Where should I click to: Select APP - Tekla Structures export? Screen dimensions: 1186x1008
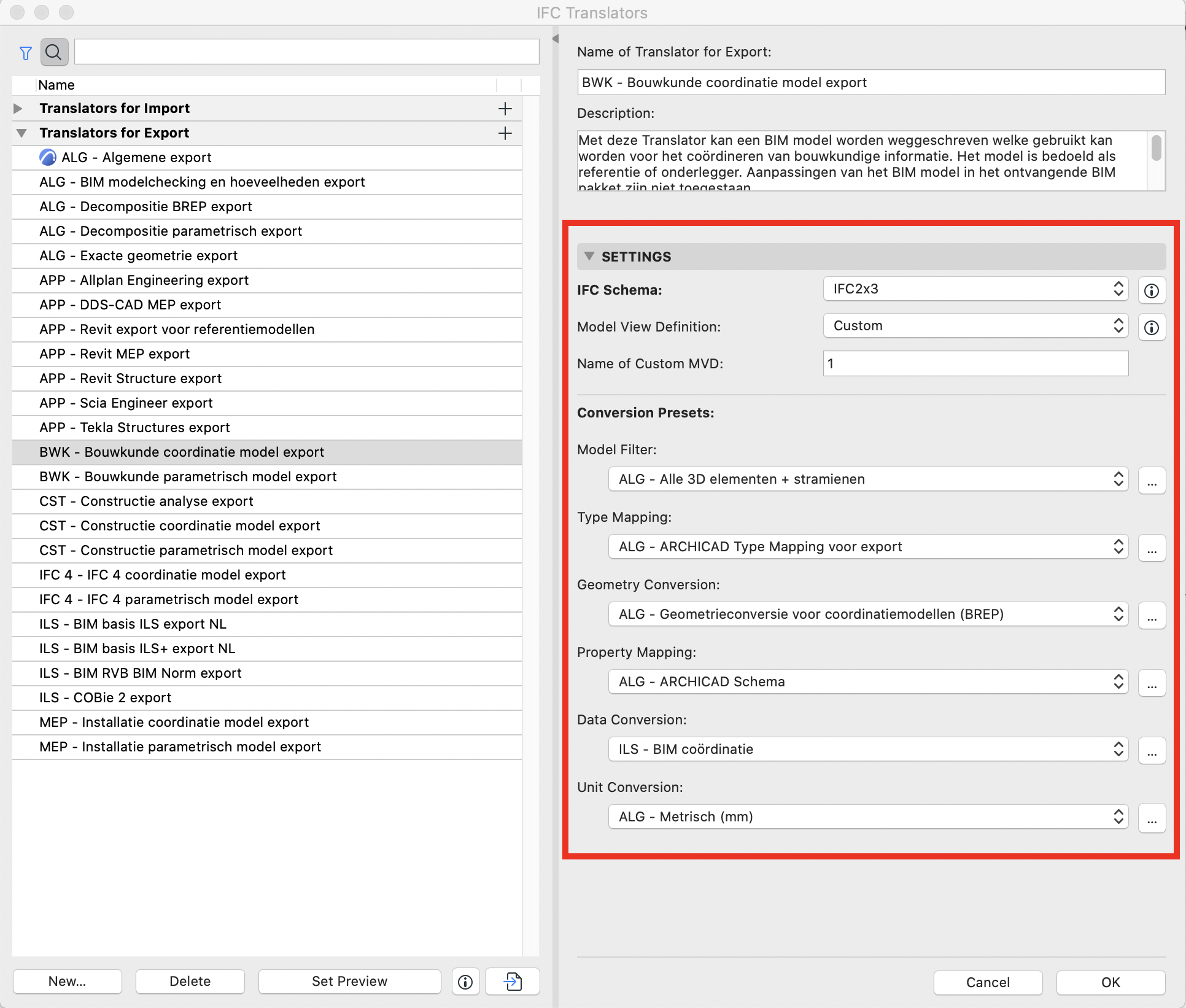click(267, 428)
